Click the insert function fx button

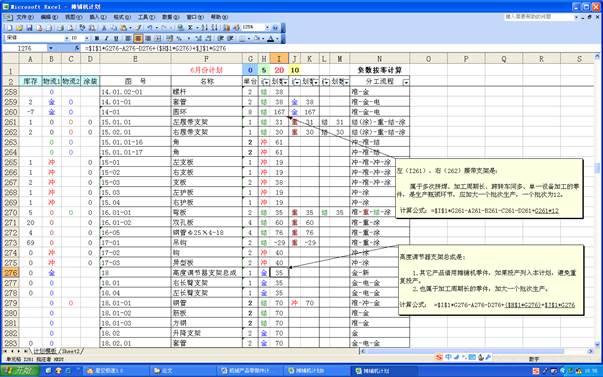click(x=77, y=48)
